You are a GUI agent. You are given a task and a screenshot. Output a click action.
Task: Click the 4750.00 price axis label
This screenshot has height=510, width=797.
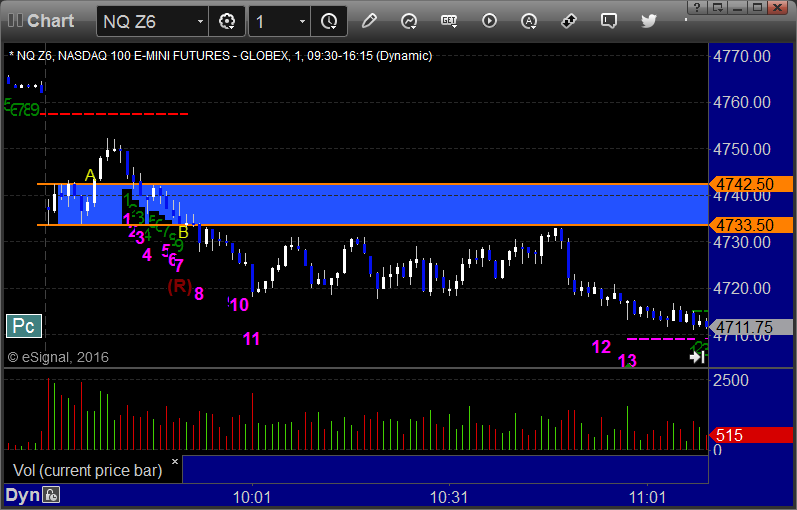pos(742,149)
